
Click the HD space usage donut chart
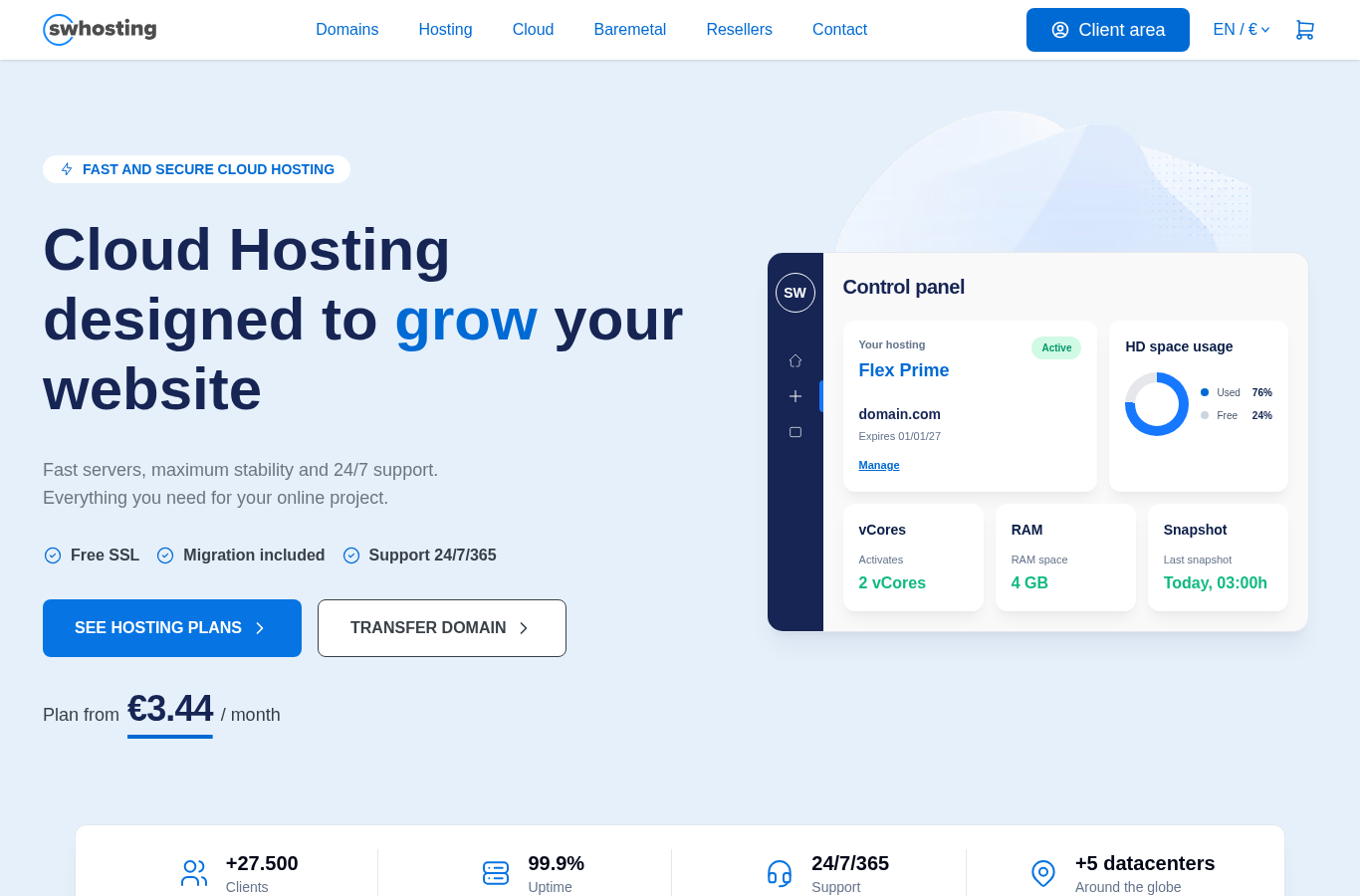(1157, 404)
